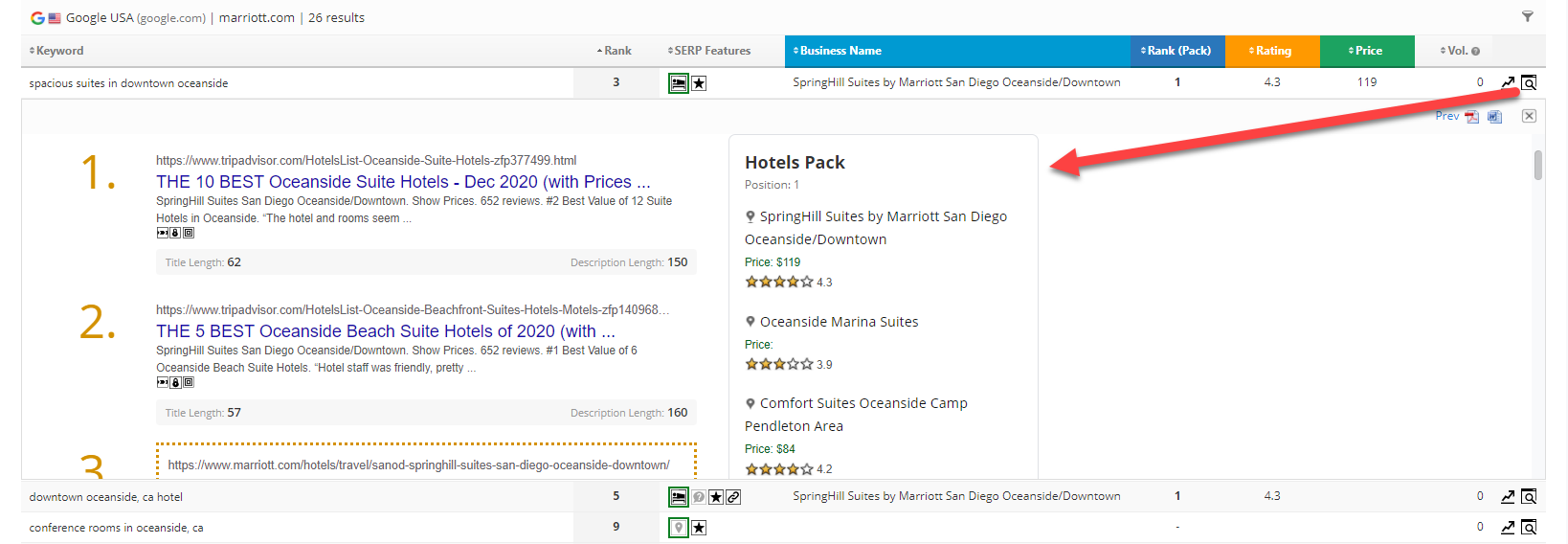Image resolution: width=1568 pixels, height=544 pixels.
Task: Sort table by Keyword column
Action: pos(57,51)
